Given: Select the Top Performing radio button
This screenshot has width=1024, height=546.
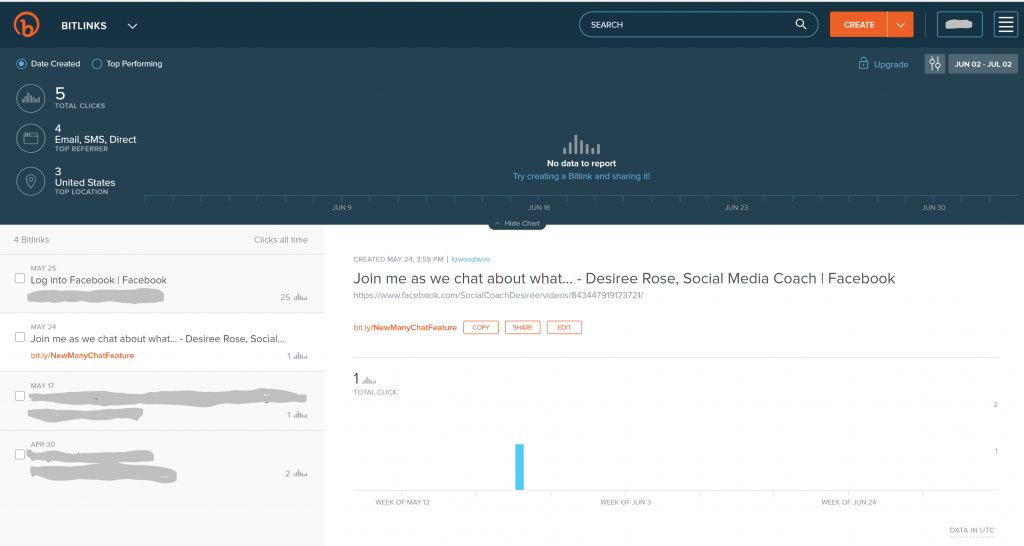Looking at the screenshot, I should point(97,64).
